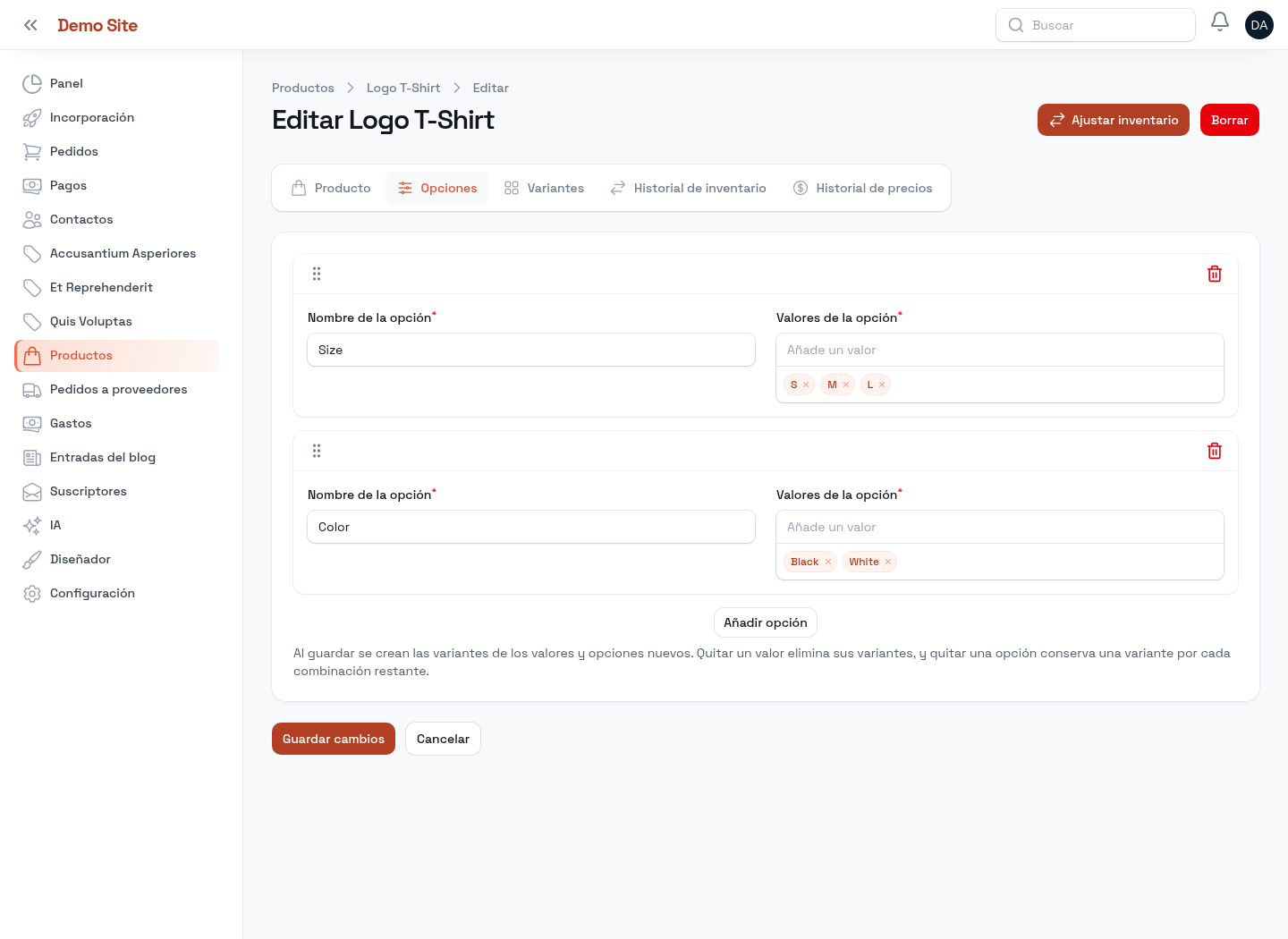
Task: Delete the Color option trash icon
Action: point(1215,451)
